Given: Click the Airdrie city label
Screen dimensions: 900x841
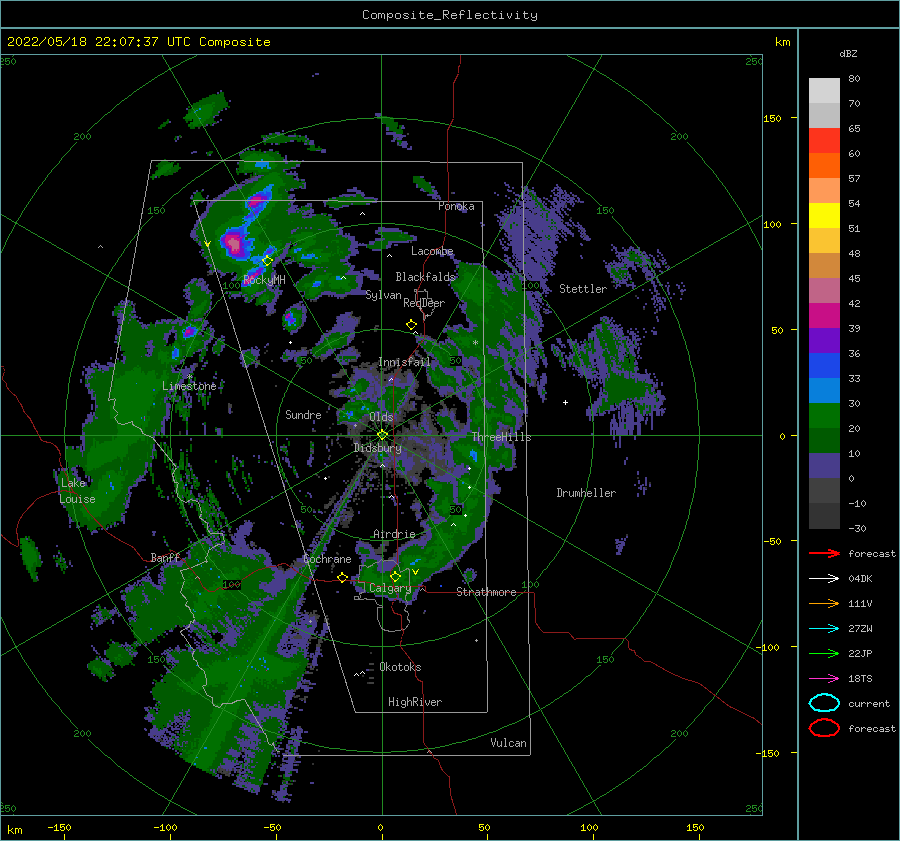Looking at the screenshot, I should point(394,534).
